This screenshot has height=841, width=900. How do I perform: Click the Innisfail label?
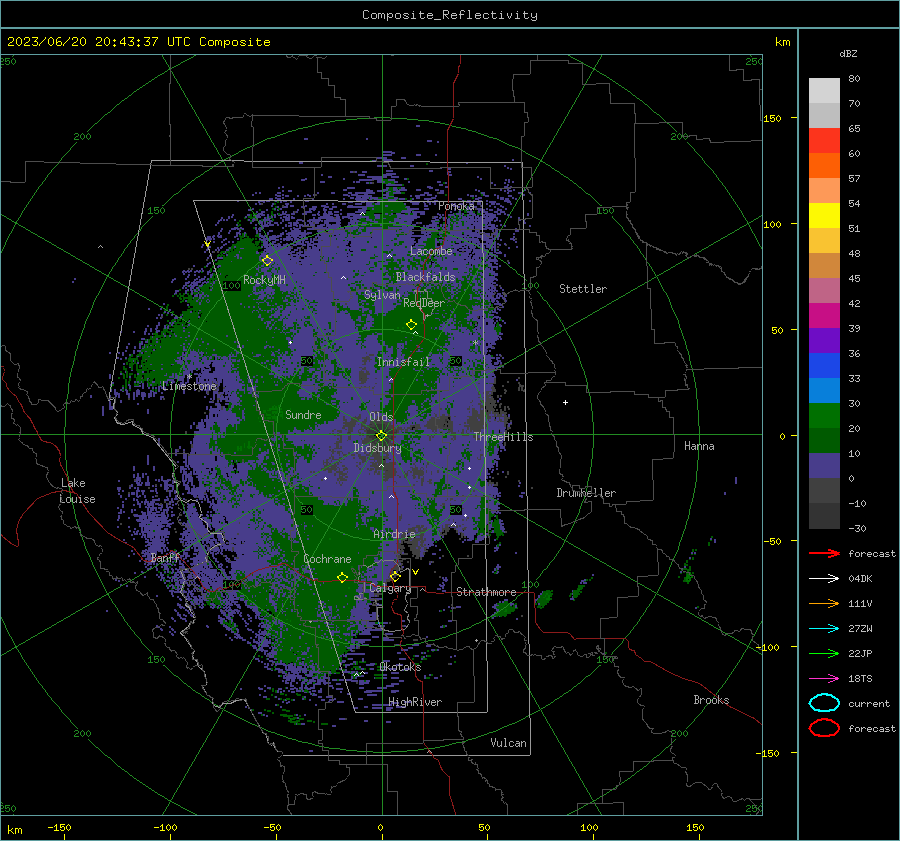[x=403, y=362]
